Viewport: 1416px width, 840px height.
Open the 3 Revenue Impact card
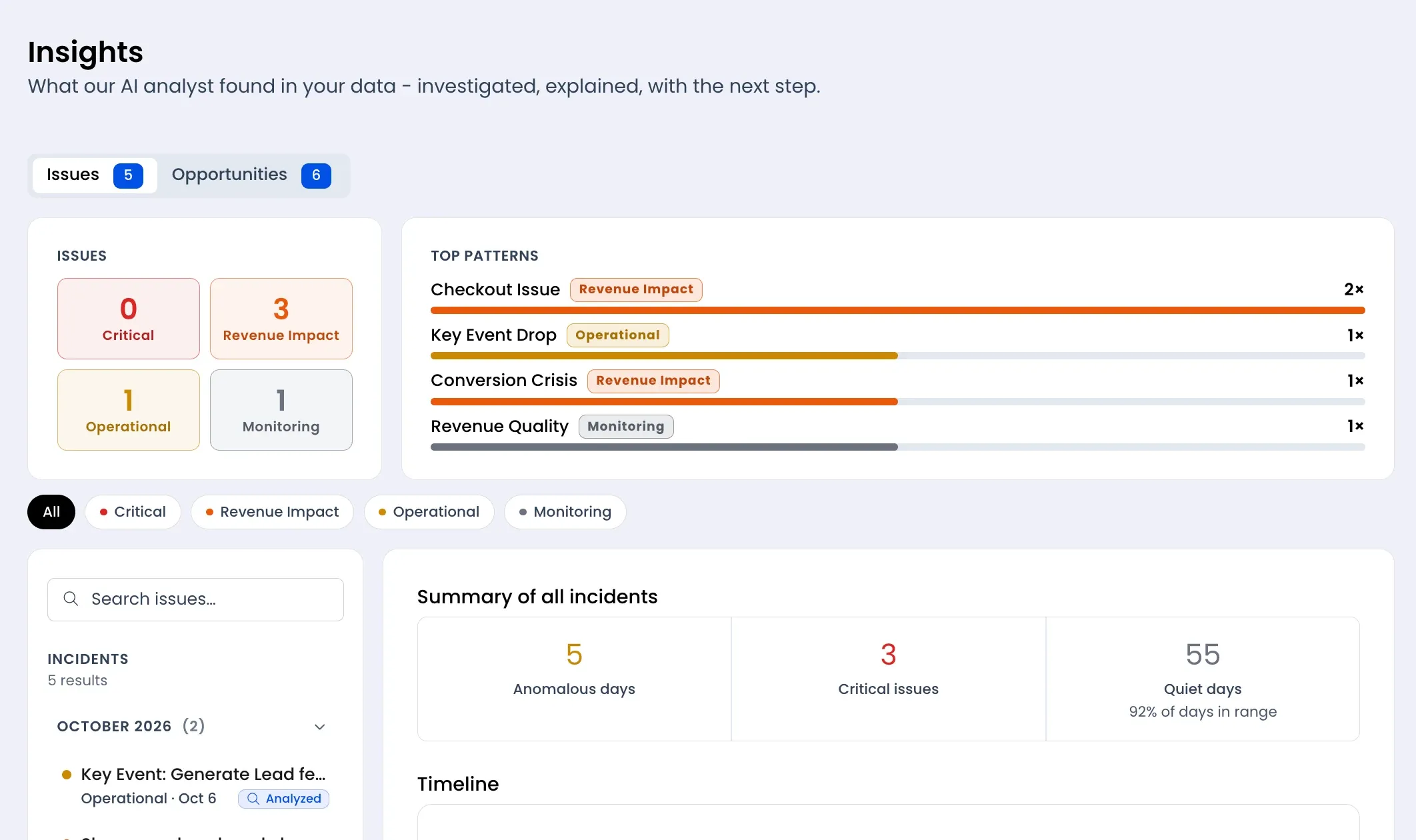click(x=281, y=319)
